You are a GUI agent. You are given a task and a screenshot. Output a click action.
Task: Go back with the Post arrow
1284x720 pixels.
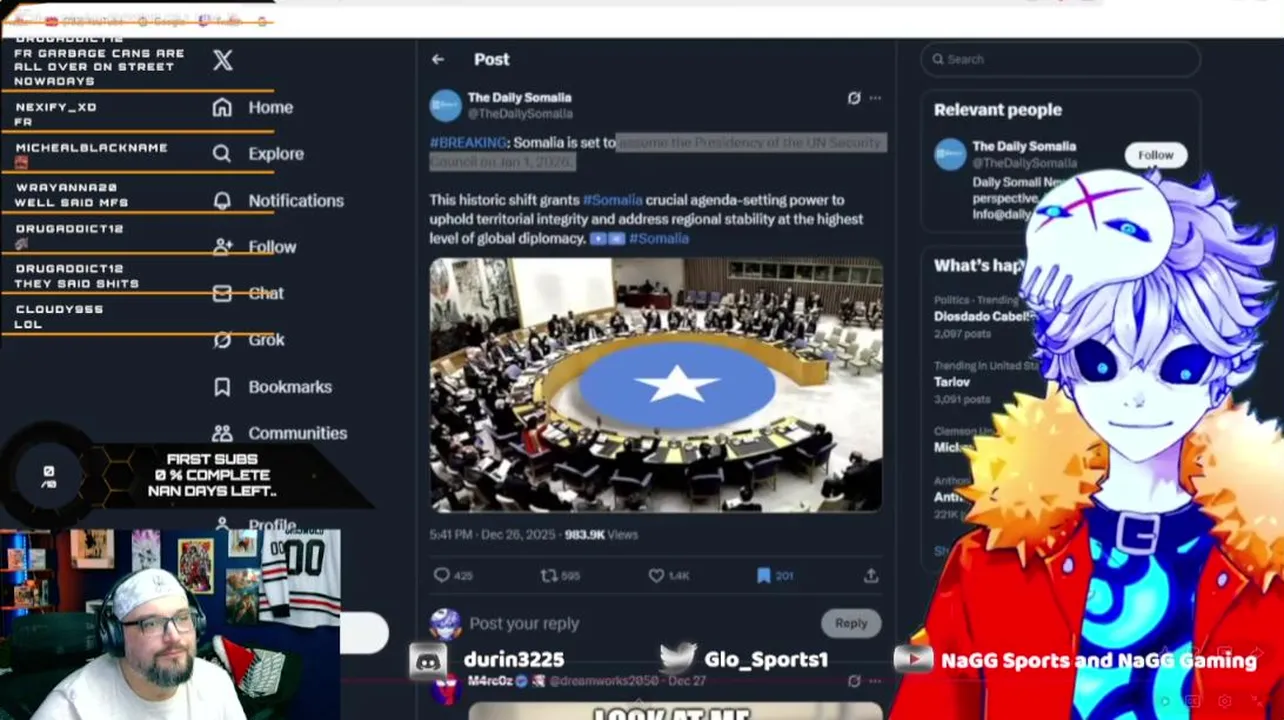[x=438, y=59]
